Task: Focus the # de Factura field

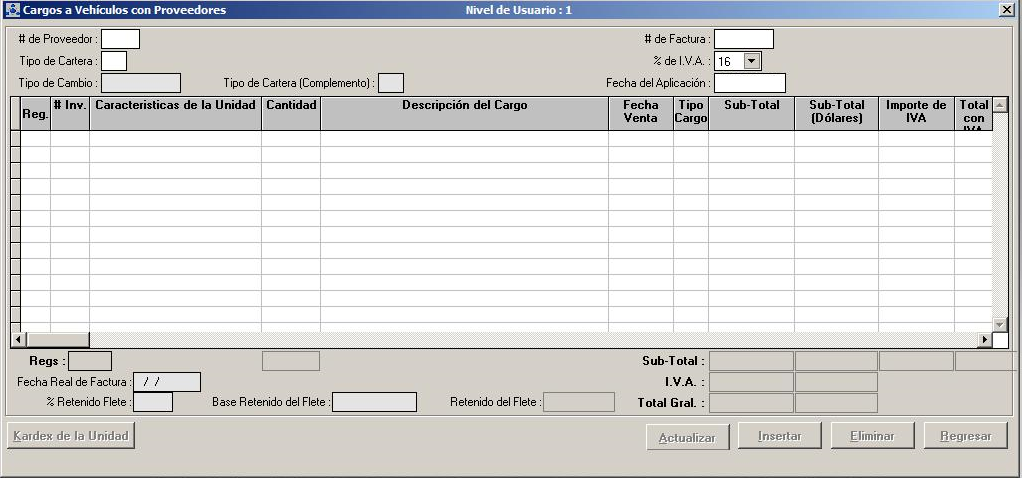Action: click(x=743, y=39)
